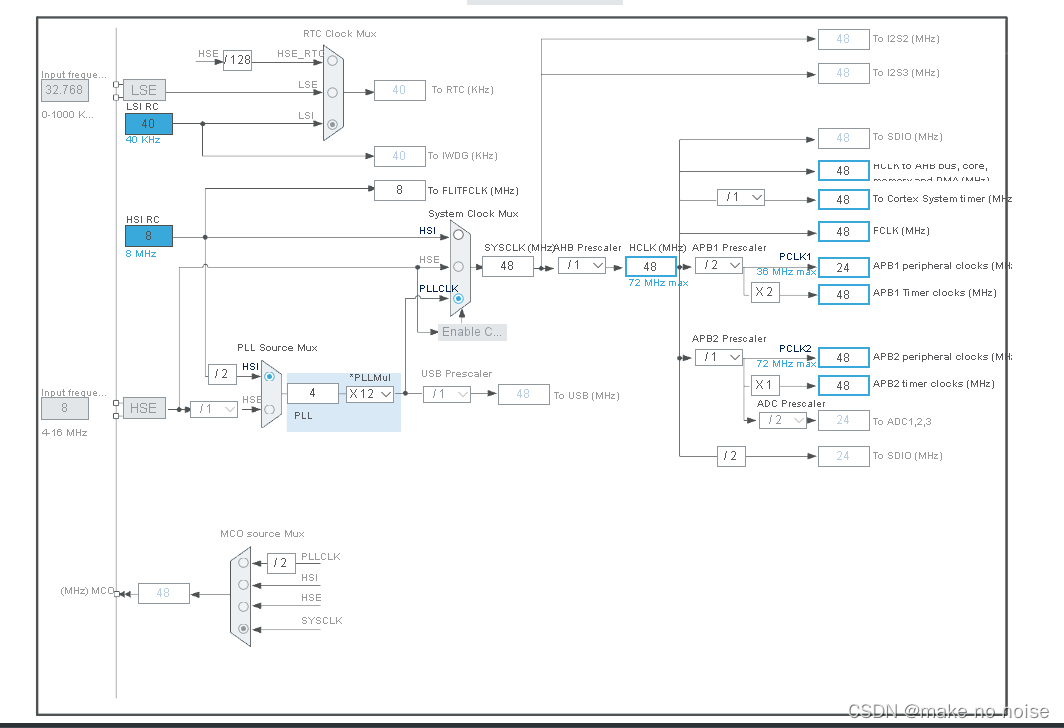
Task: Click the Cortex System timer value field
Action: 843,199
